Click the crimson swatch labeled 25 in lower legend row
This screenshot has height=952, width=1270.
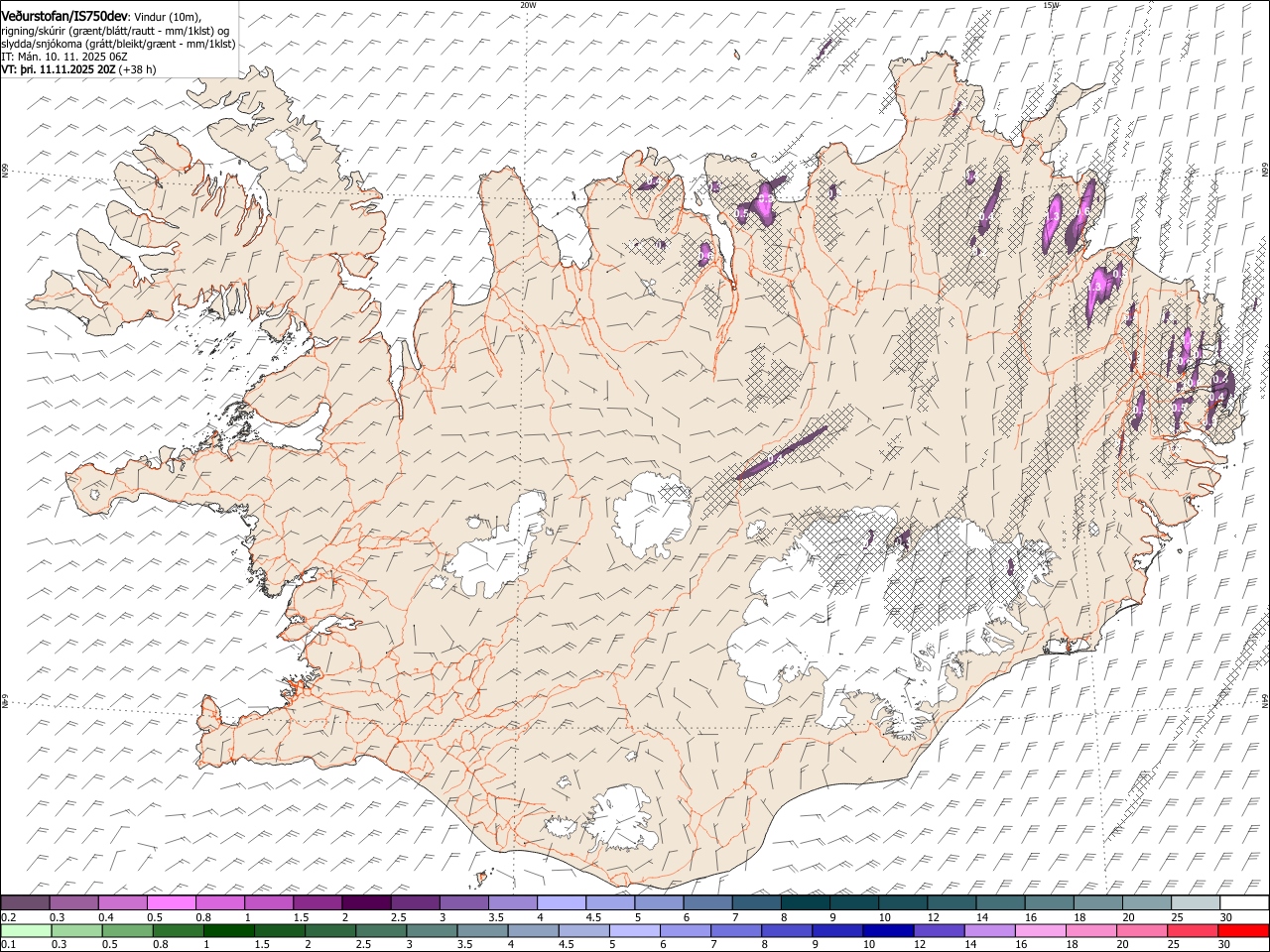[1193, 930]
